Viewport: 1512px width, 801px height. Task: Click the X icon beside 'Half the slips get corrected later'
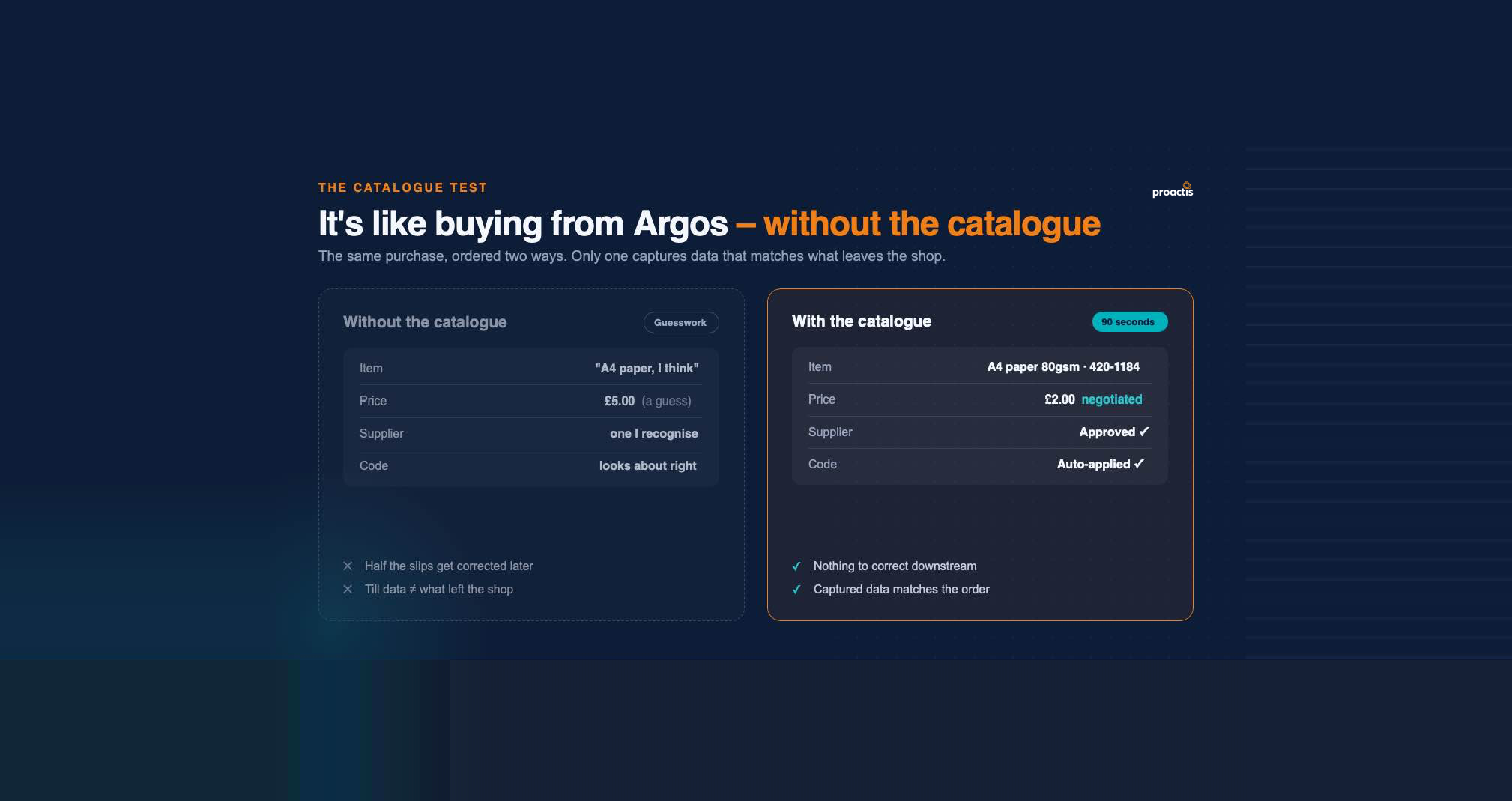[x=348, y=566]
